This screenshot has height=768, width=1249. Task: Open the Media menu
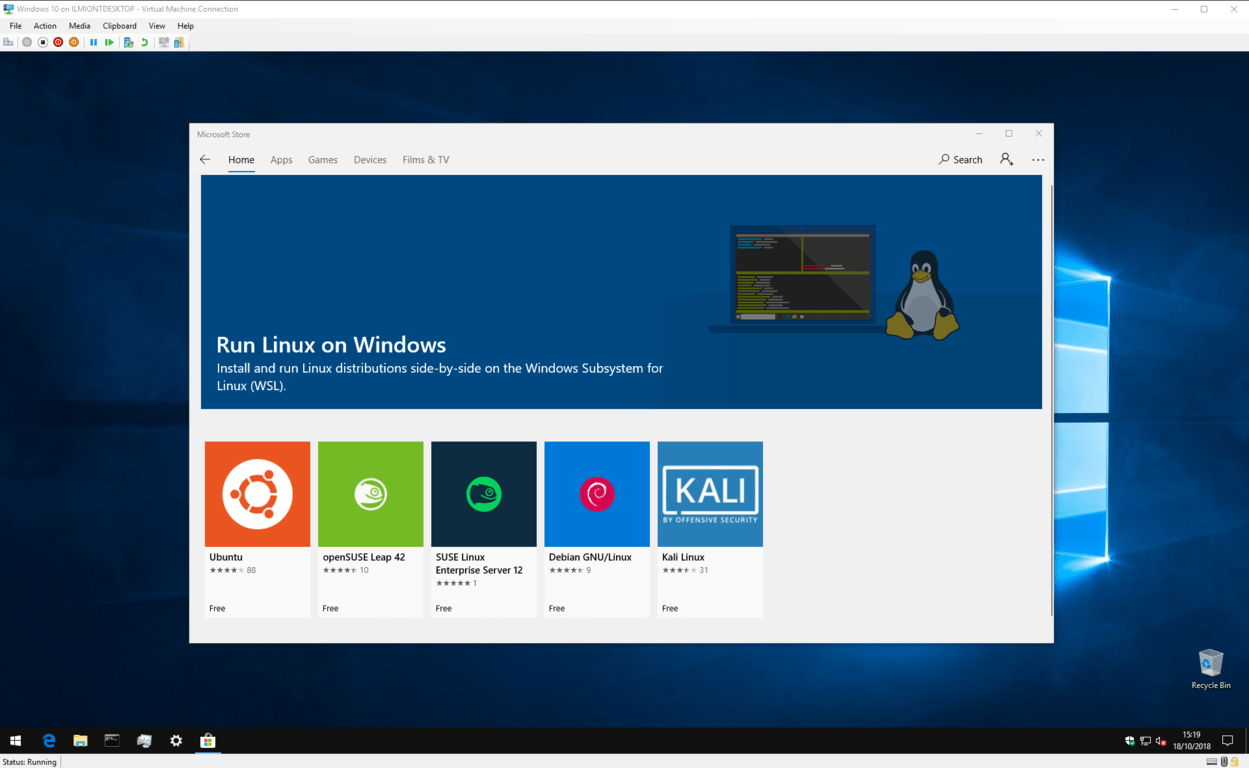(79, 26)
